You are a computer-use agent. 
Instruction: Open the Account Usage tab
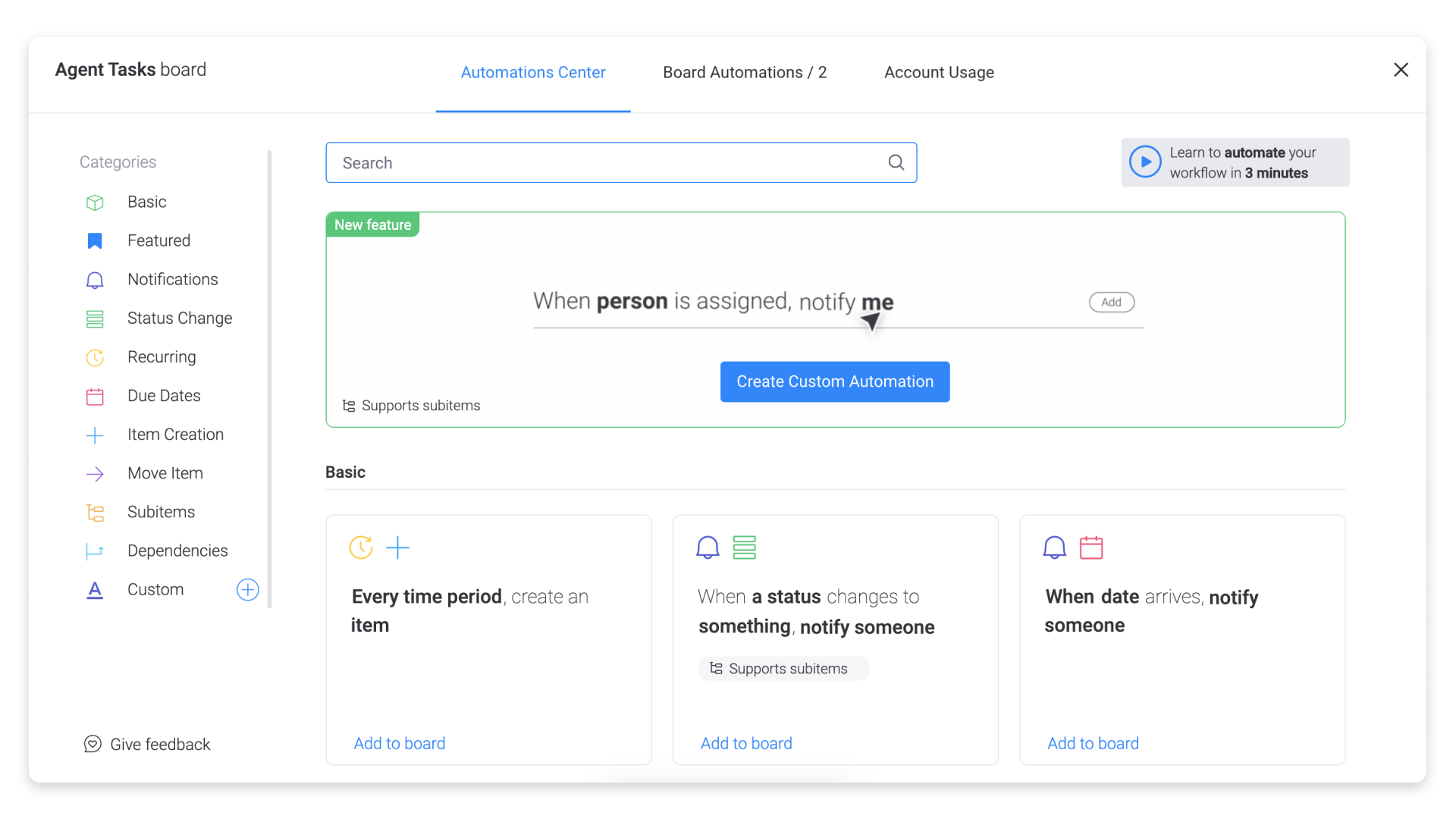939,73
